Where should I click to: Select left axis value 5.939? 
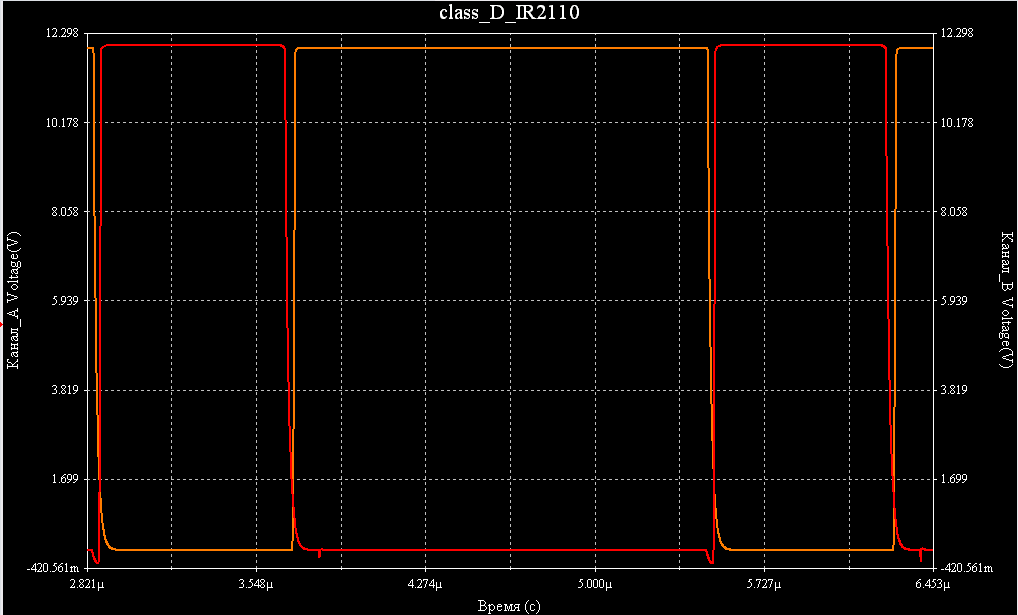64,301
